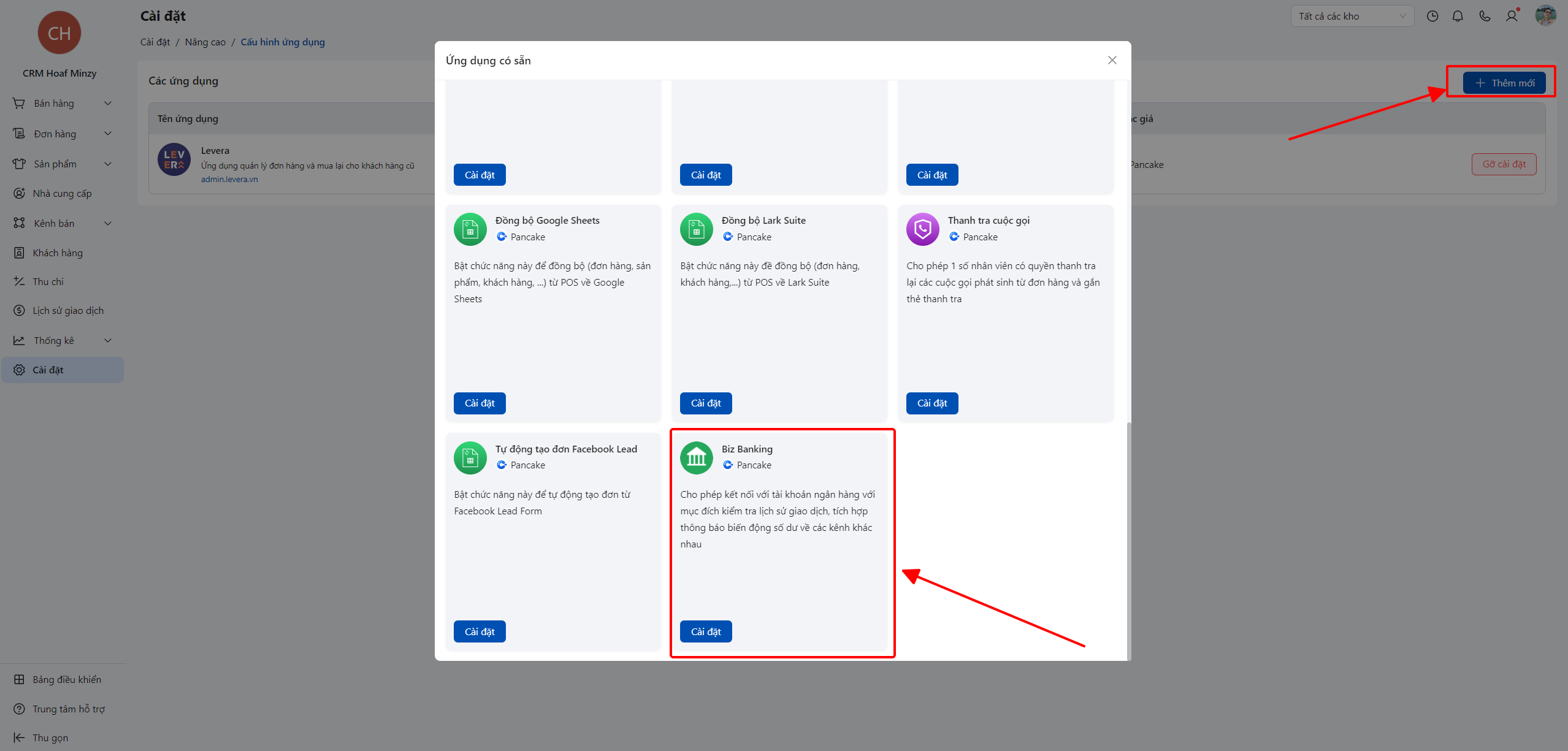Click the Biz Banking bank icon
This screenshot has height=751, width=1568.
(x=696, y=457)
